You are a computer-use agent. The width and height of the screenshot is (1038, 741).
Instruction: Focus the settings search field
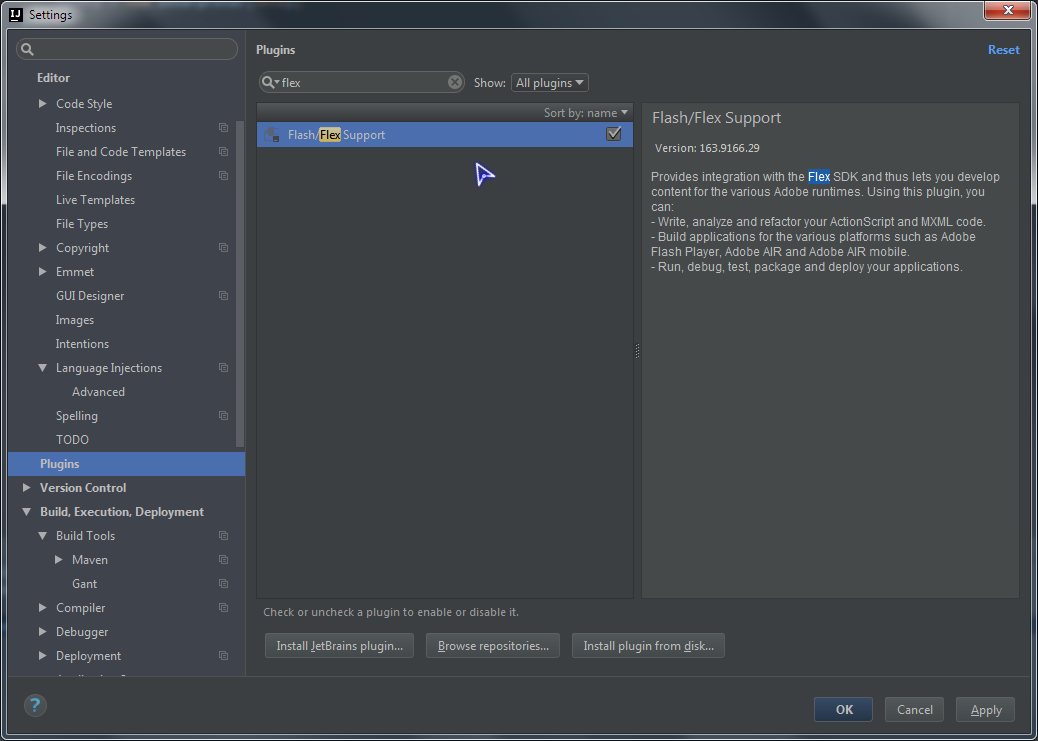[127, 49]
